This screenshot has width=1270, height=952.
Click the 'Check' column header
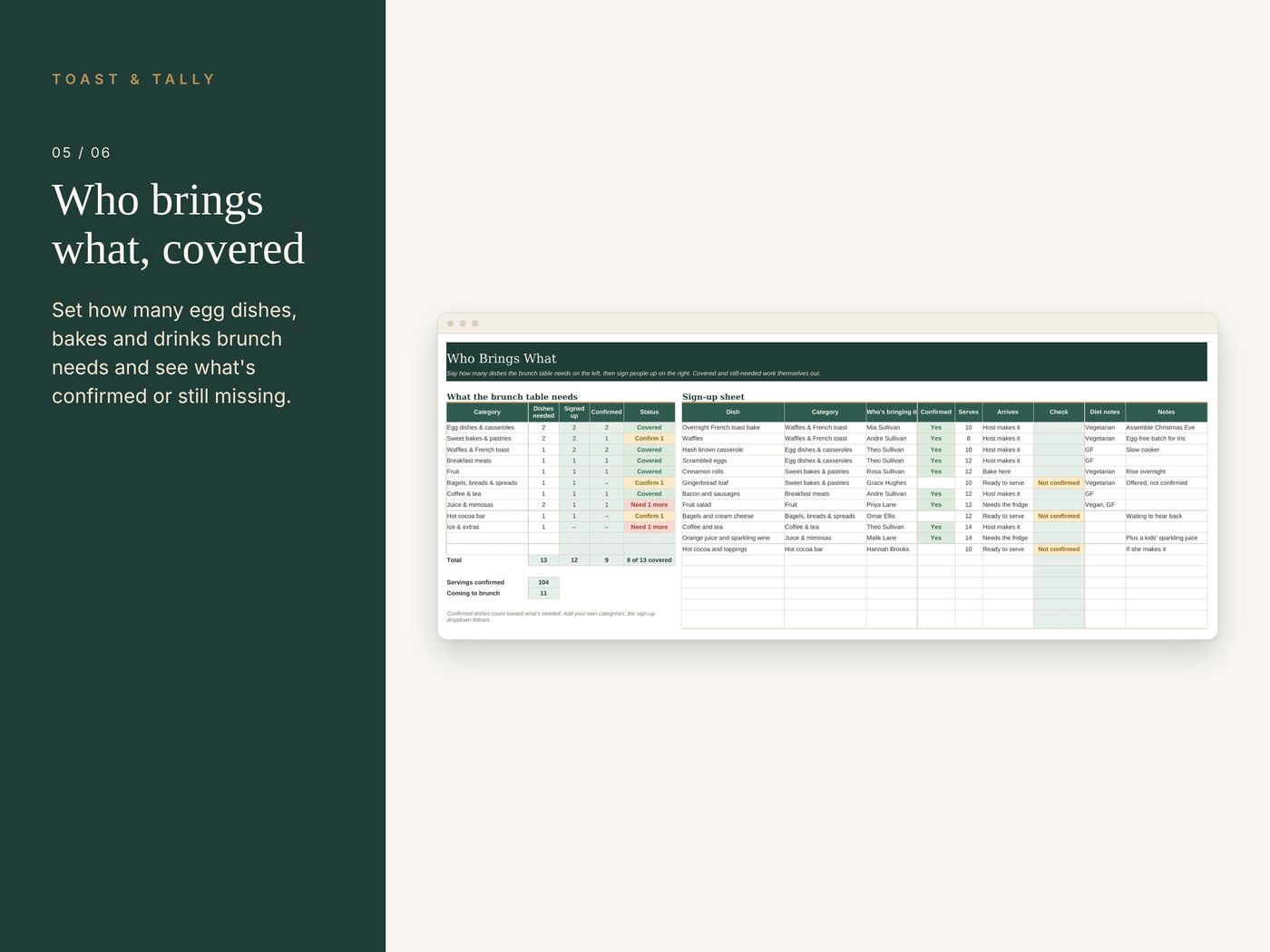(1059, 413)
